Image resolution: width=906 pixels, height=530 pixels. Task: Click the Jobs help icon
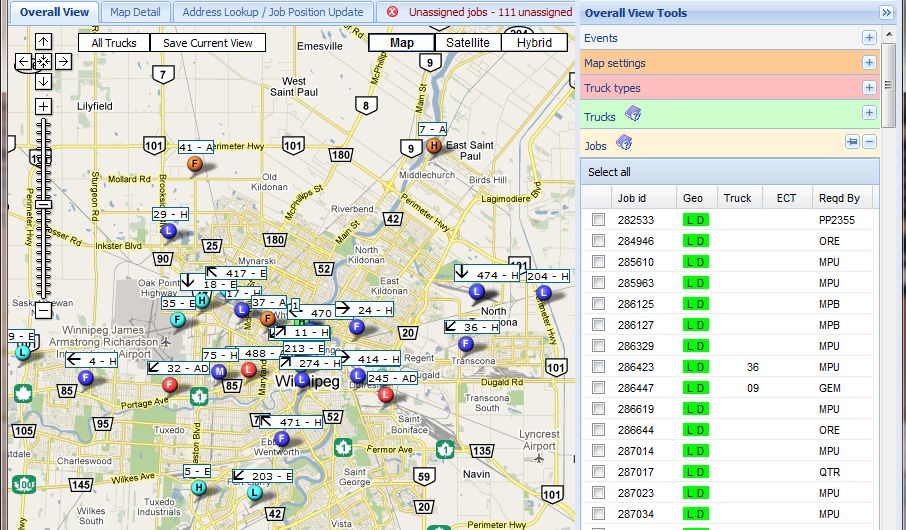click(x=624, y=144)
